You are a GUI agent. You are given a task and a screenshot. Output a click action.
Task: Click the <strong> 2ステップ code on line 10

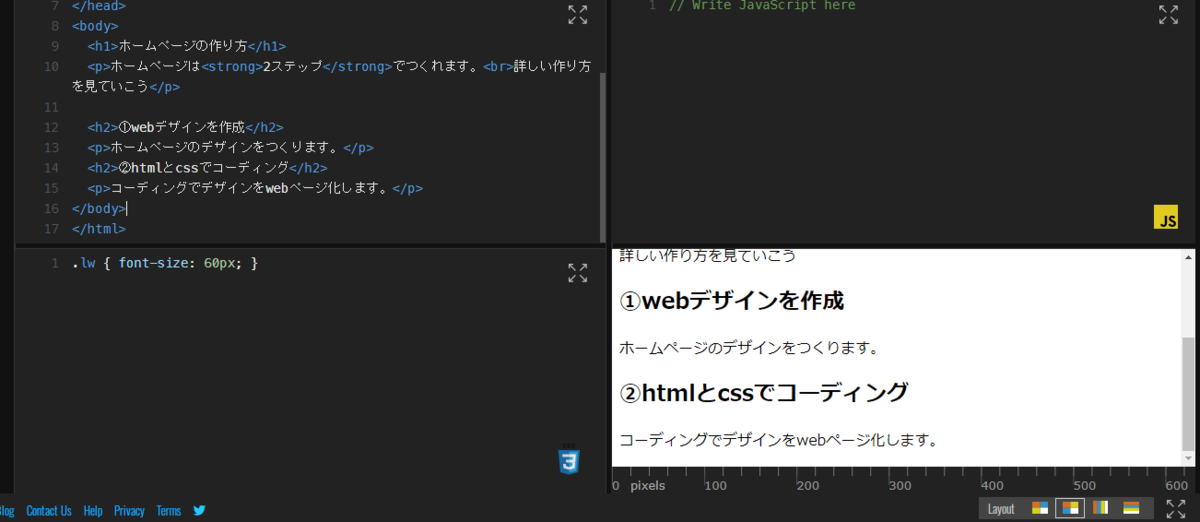[x=297, y=66]
